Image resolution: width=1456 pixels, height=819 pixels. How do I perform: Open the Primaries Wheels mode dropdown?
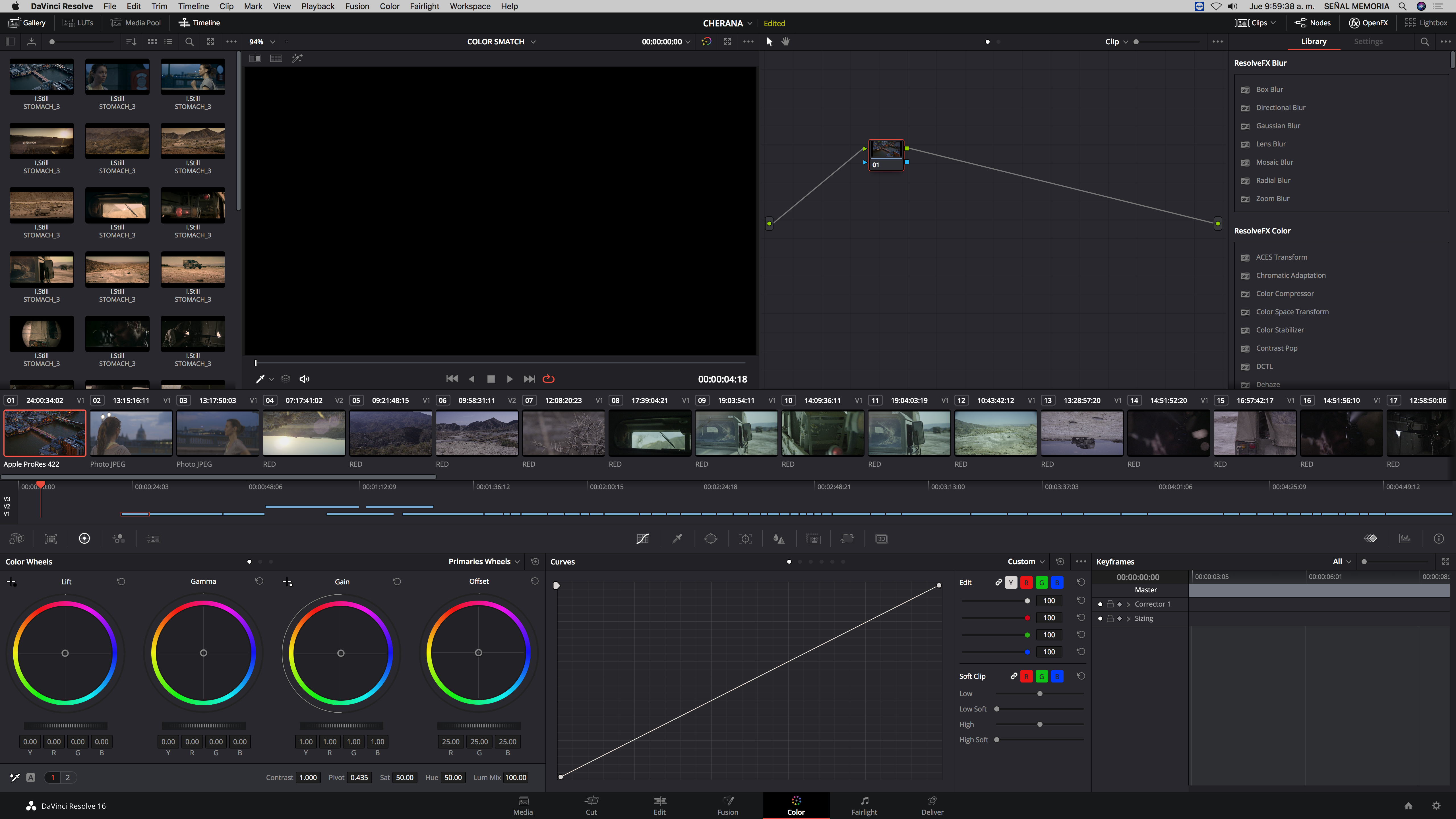[484, 561]
